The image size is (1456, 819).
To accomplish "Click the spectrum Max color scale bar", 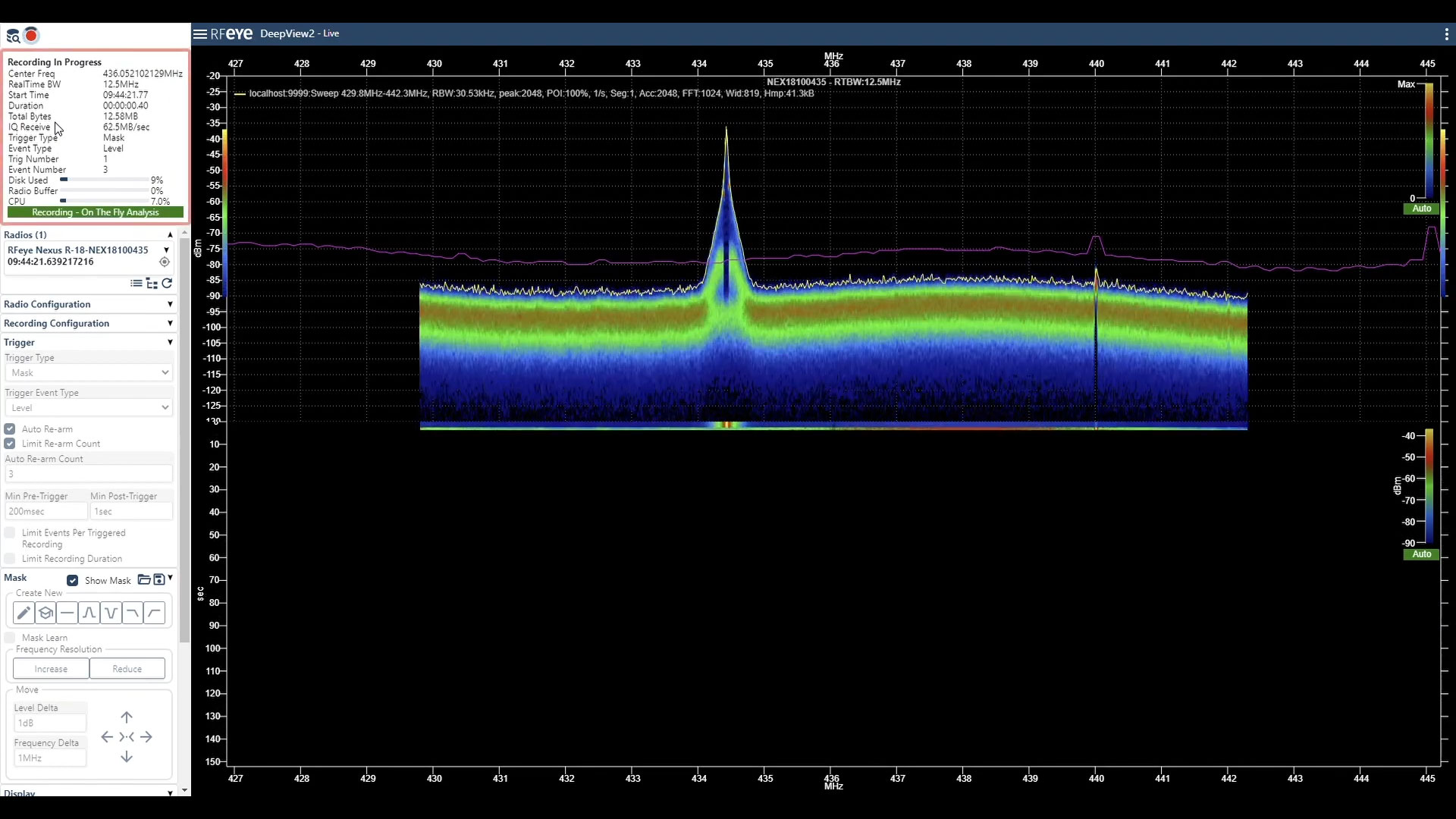I will (1429, 141).
